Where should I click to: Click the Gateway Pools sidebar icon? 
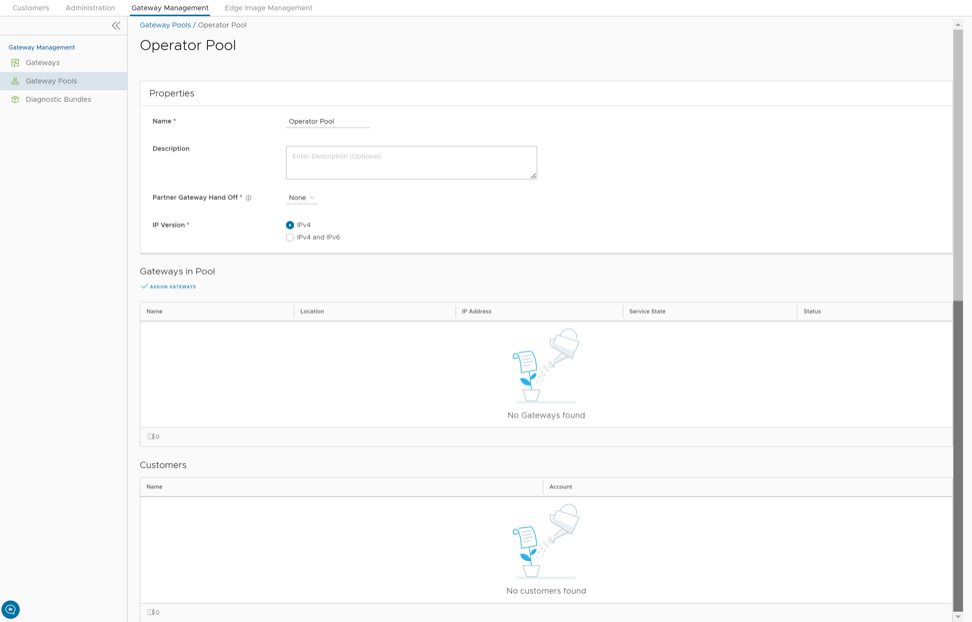point(15,81)
